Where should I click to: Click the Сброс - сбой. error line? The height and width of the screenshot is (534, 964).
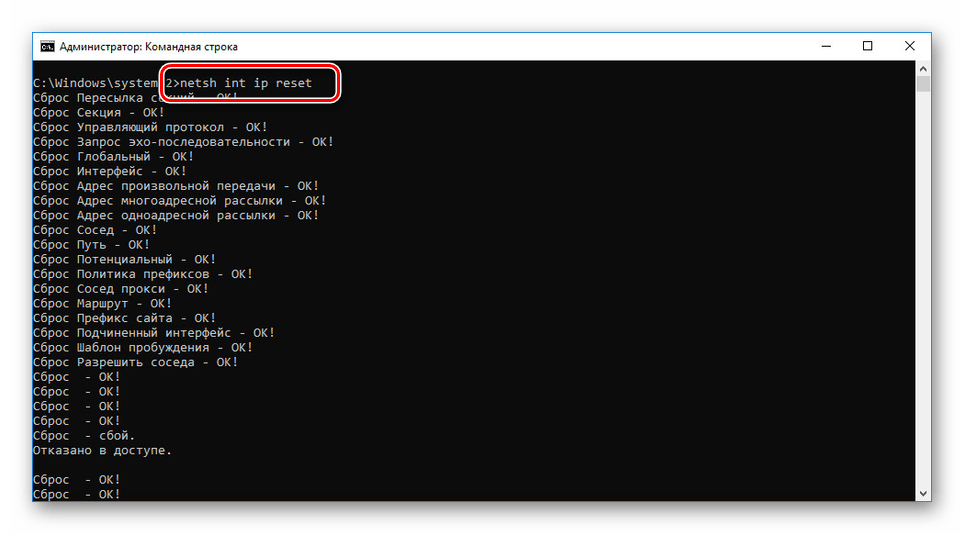click(84, 436)
